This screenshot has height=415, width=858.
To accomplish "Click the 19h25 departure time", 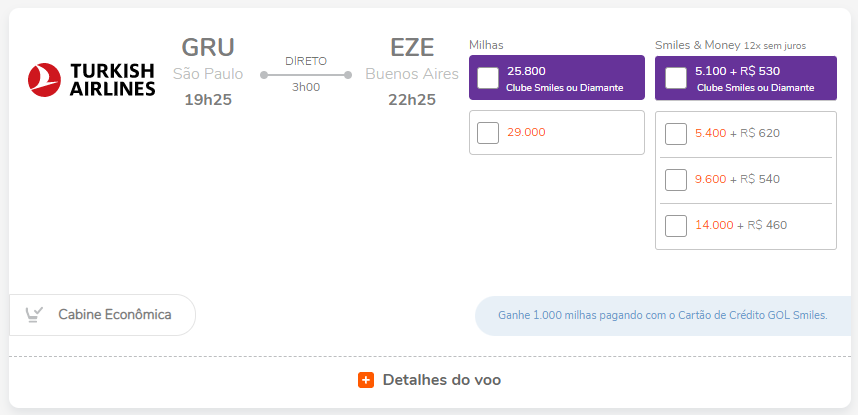I will [208, 99].
